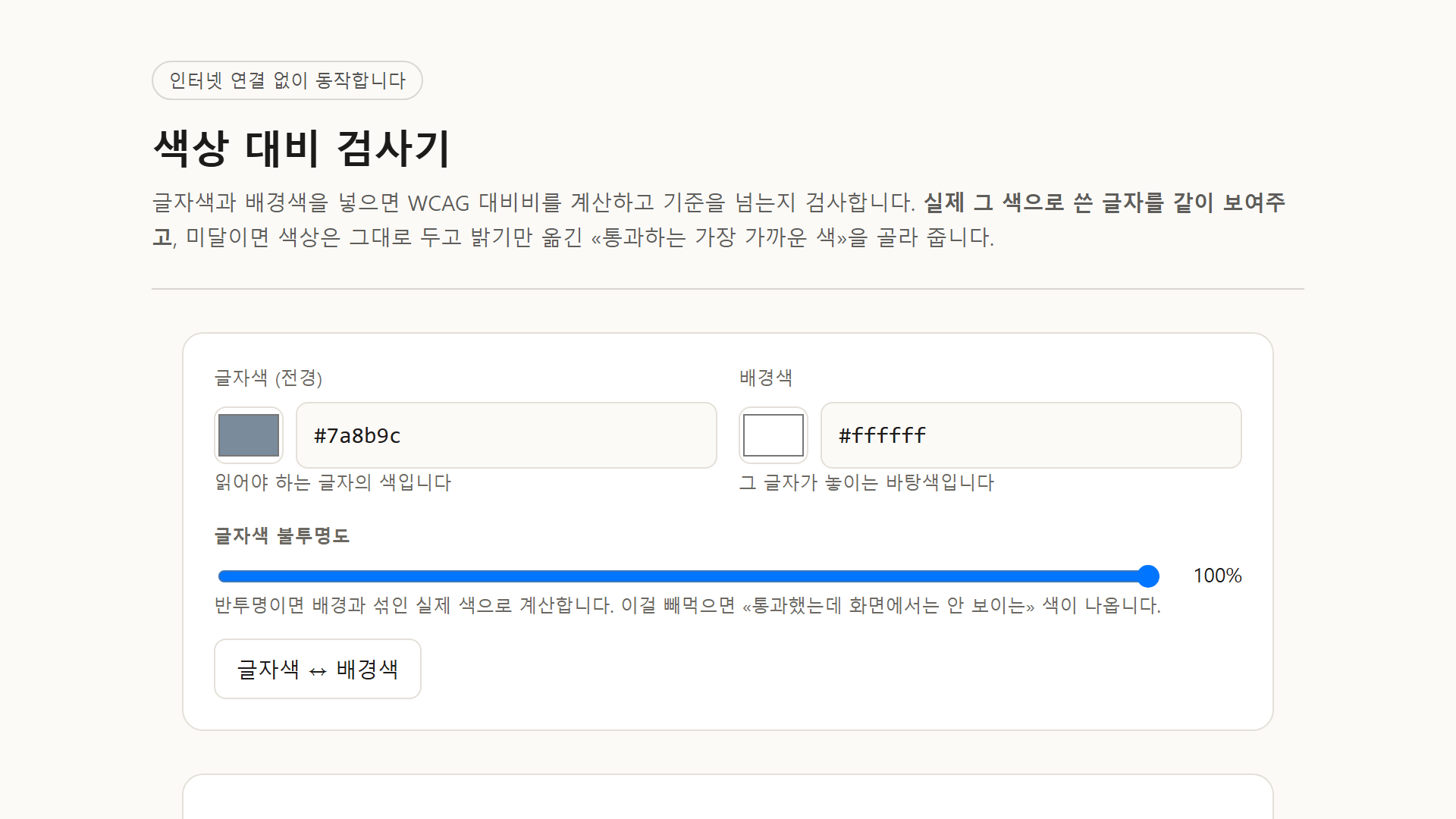Click the 100% opacity value readout
The width and height of the screenshot is (1456, 819).
[1217, 576]
